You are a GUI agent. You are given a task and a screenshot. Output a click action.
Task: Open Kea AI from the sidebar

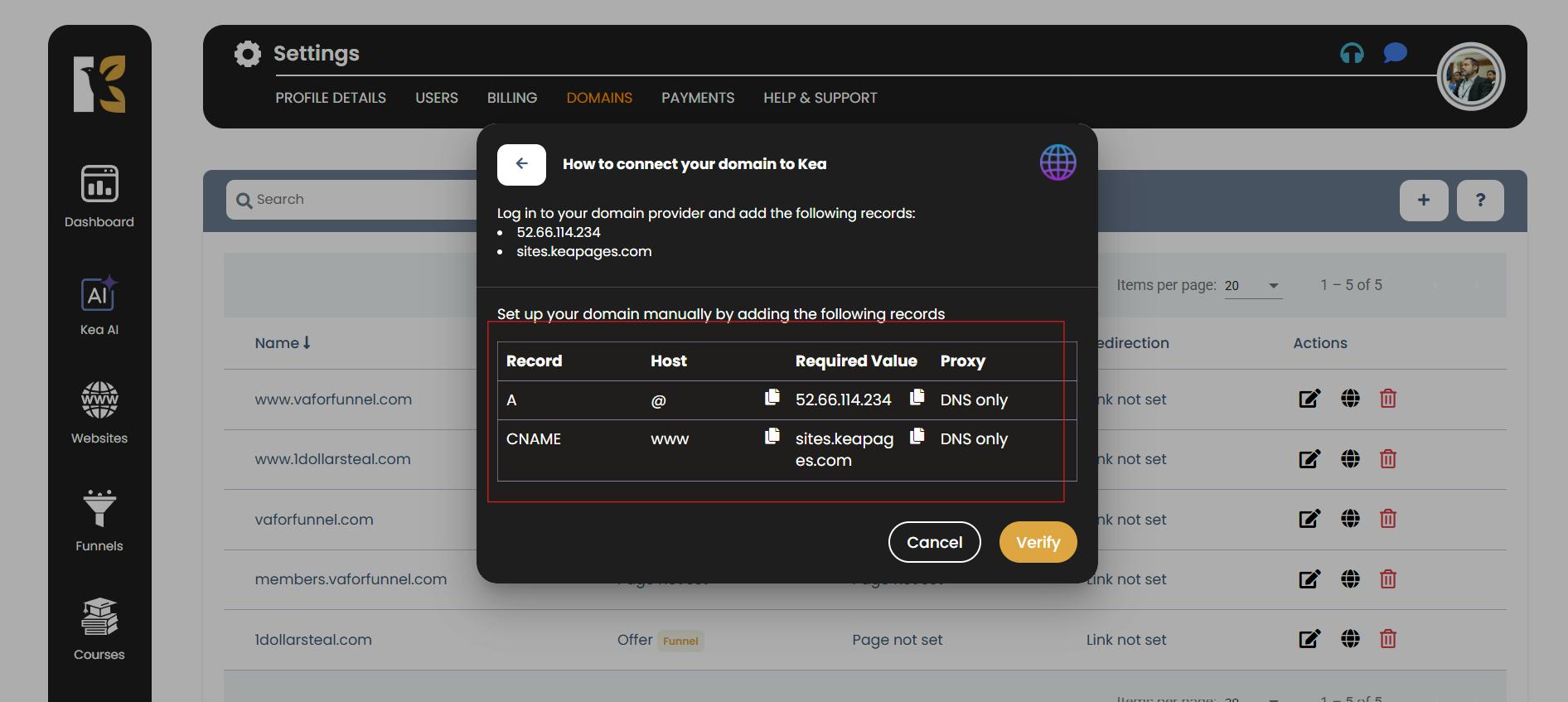point(99,305)
